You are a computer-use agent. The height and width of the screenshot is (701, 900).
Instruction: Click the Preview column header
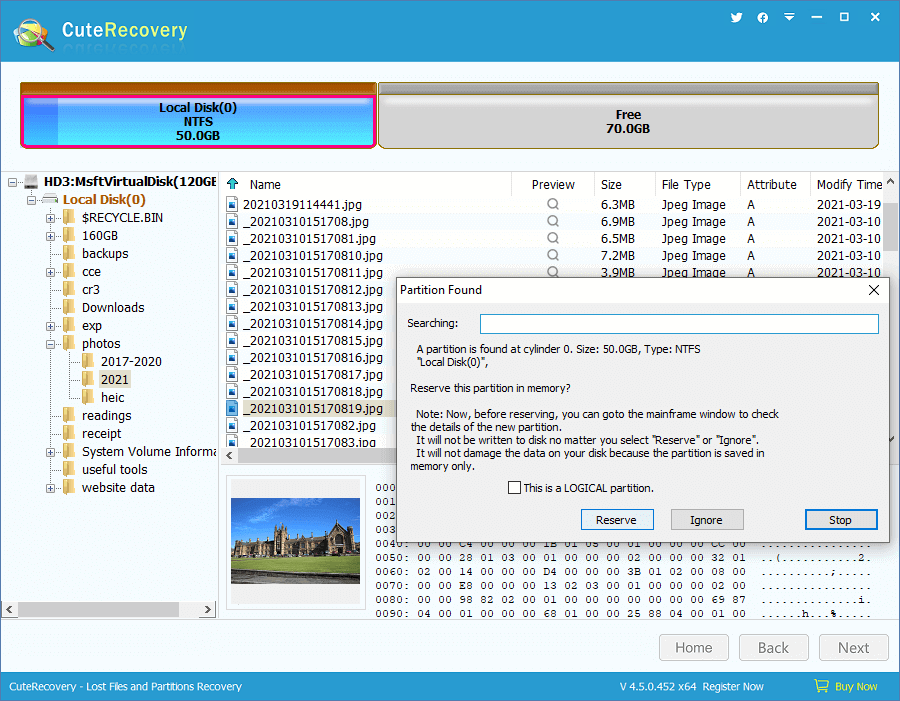pyautogui.click(x=553, y=184)
